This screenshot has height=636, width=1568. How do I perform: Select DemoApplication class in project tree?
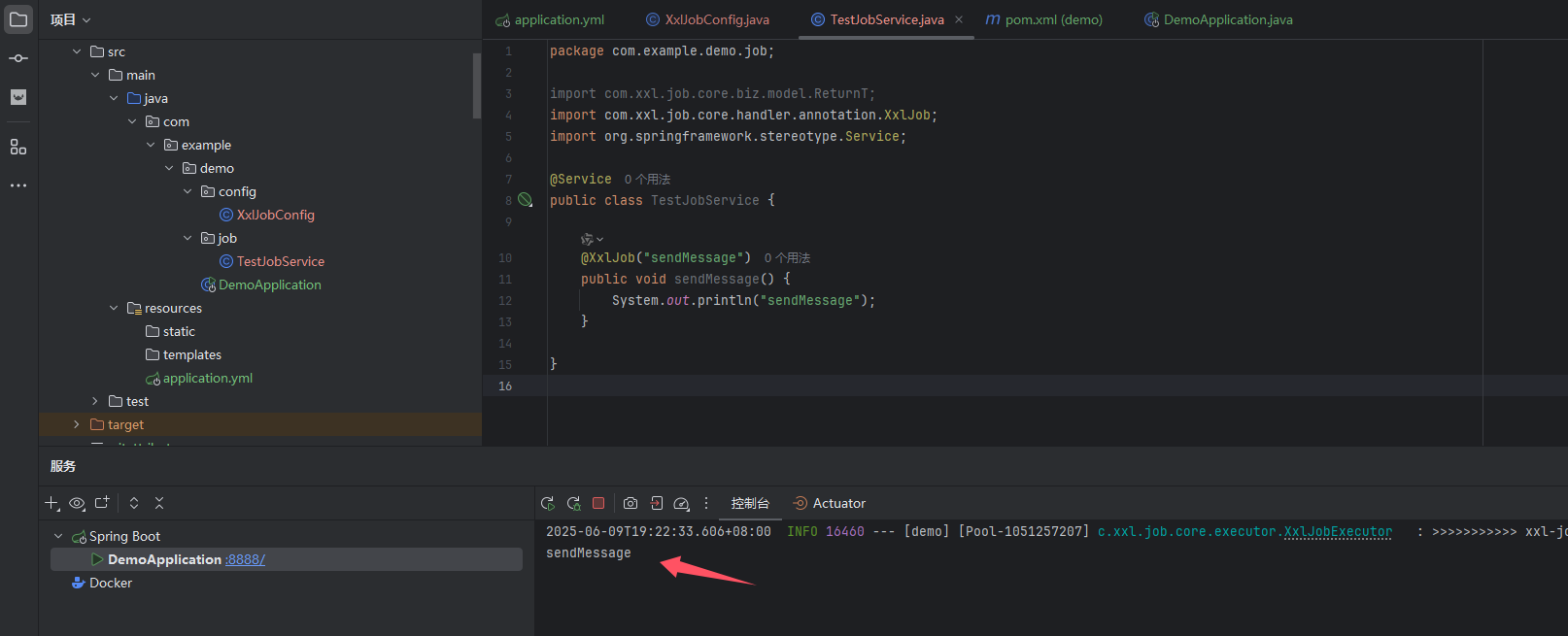coord(270,285)
